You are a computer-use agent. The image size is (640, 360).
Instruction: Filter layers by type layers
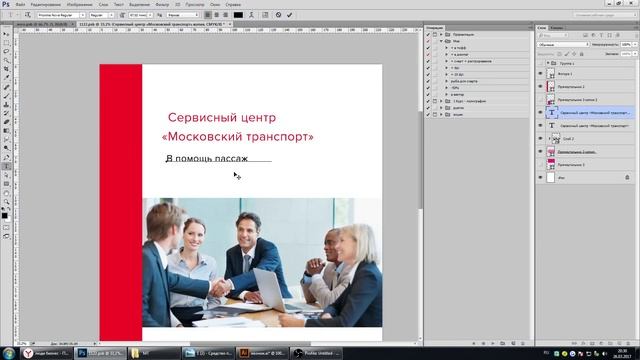tap(601, 36)
